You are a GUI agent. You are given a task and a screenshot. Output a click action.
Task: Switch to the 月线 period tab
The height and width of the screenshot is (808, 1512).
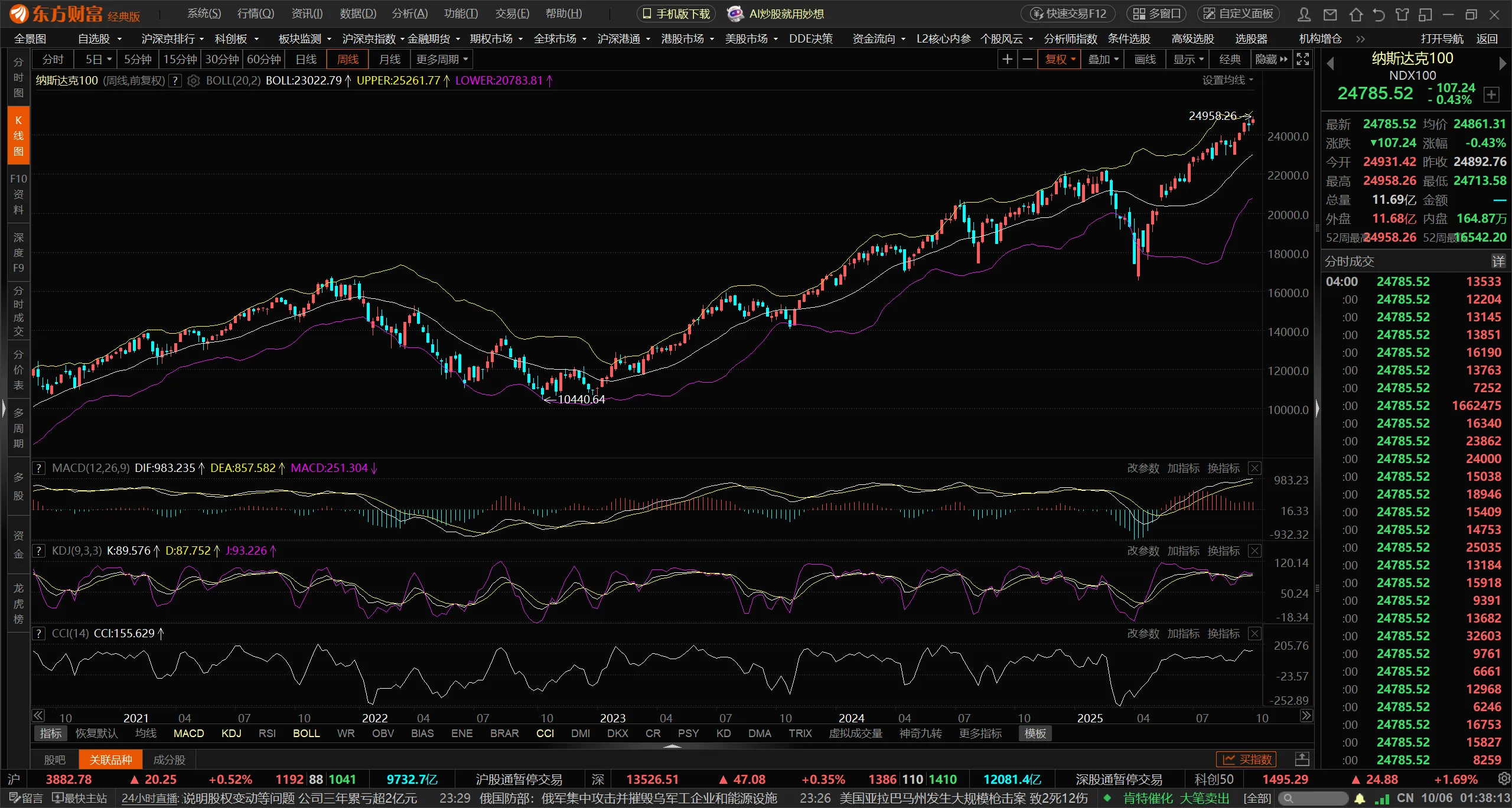pos(389,59)
